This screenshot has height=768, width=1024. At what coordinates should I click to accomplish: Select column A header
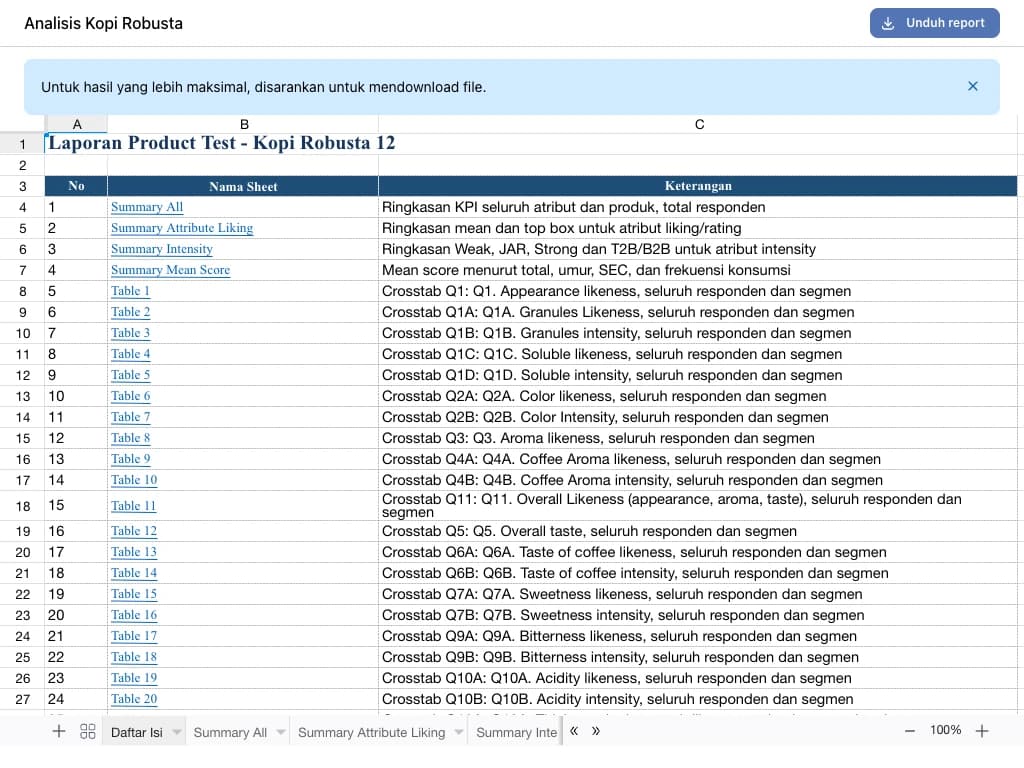[76, 124]
